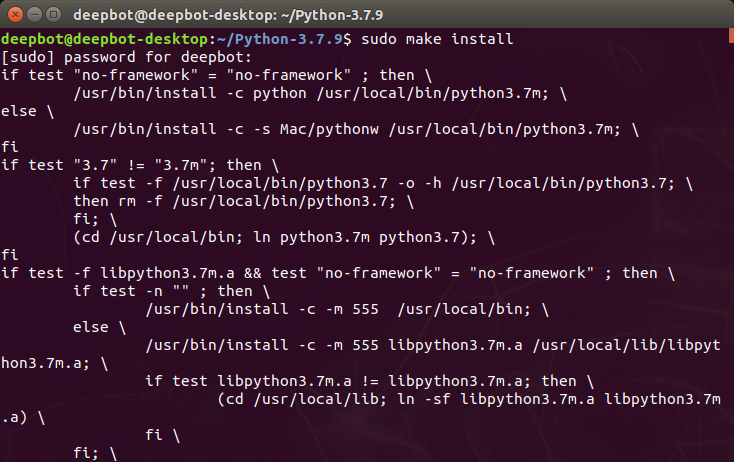734x462 pixels.
Task: Click the line 'if test "3.7" != "3.7m"; then'
Action: pos(140,165)
